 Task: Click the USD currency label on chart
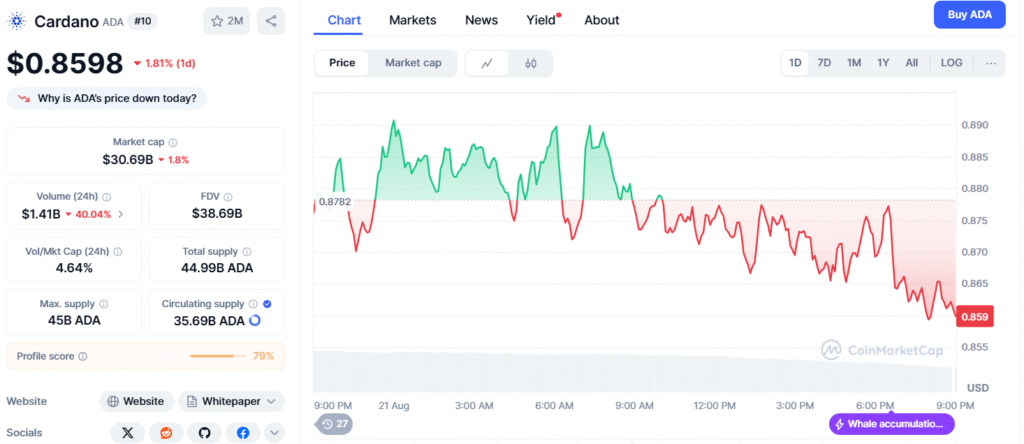[x=978, y=388]
